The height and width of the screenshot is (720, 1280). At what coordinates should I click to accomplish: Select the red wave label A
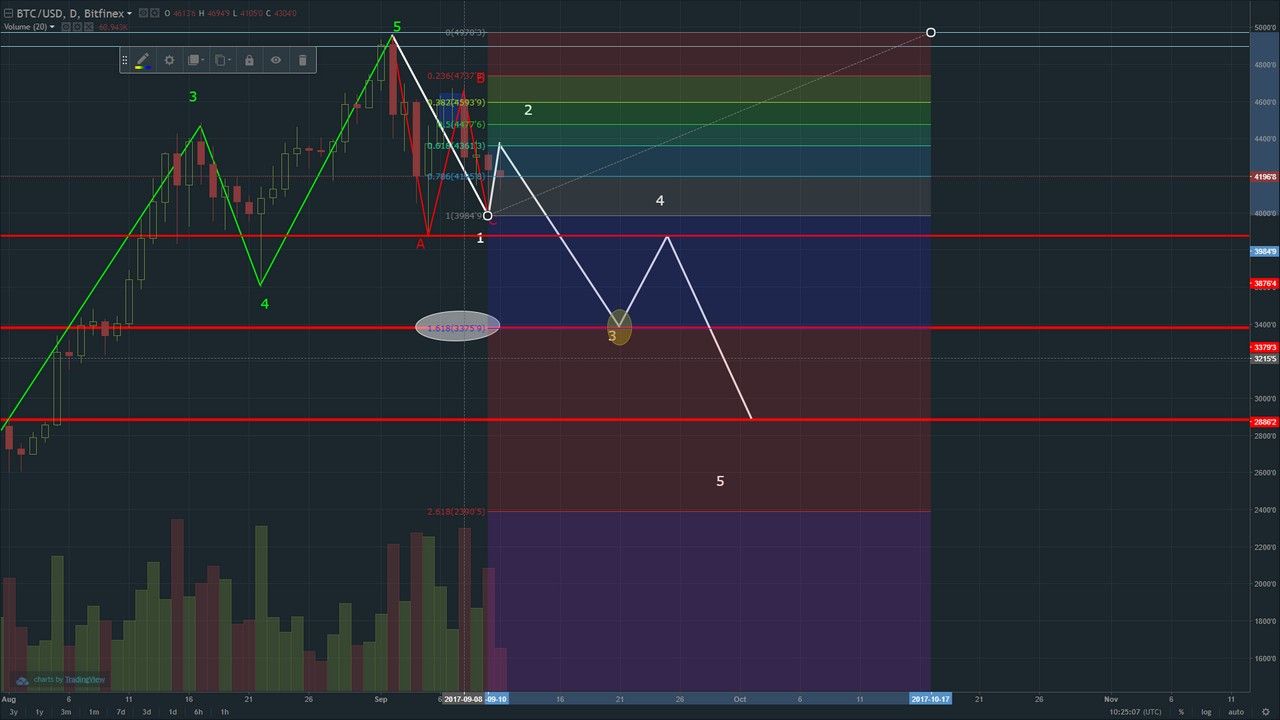coord(421,244)
